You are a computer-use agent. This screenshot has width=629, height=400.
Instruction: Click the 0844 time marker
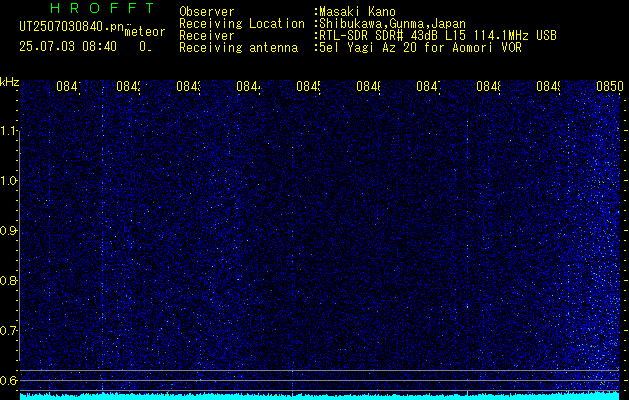click(x=248, y=86)
